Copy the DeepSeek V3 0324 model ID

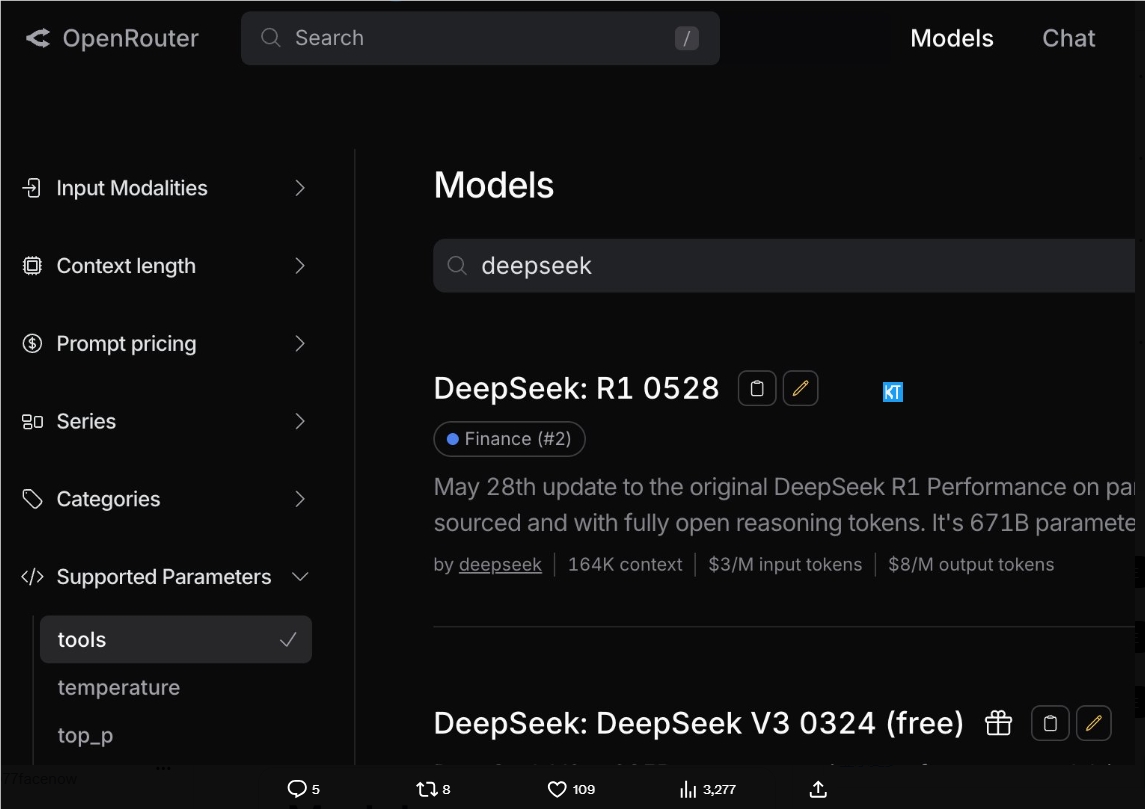[1050, 723]
